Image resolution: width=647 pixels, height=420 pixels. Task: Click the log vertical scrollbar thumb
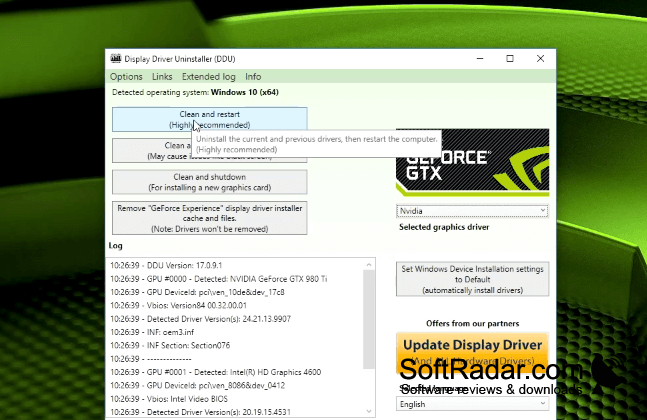coord(369,319)
